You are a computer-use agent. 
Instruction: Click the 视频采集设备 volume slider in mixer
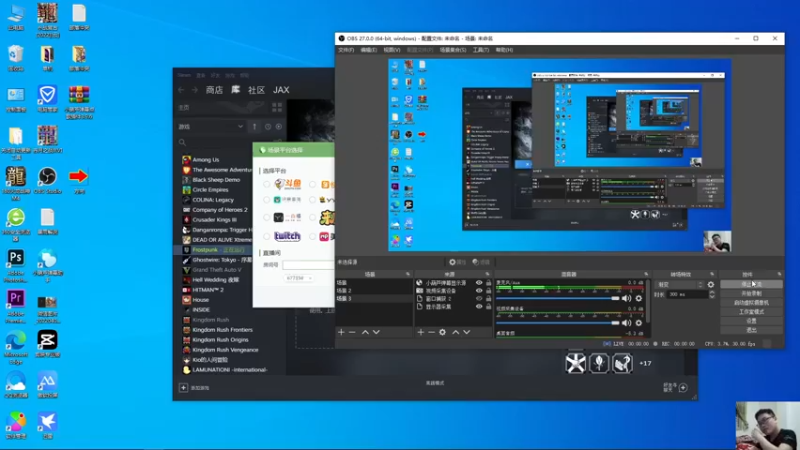(557, 323)
